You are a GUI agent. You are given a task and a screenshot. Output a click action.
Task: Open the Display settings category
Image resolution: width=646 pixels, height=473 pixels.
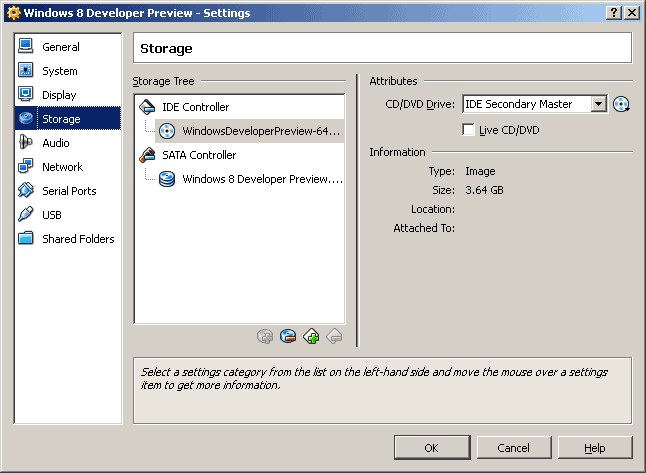(x=68, y=95)
